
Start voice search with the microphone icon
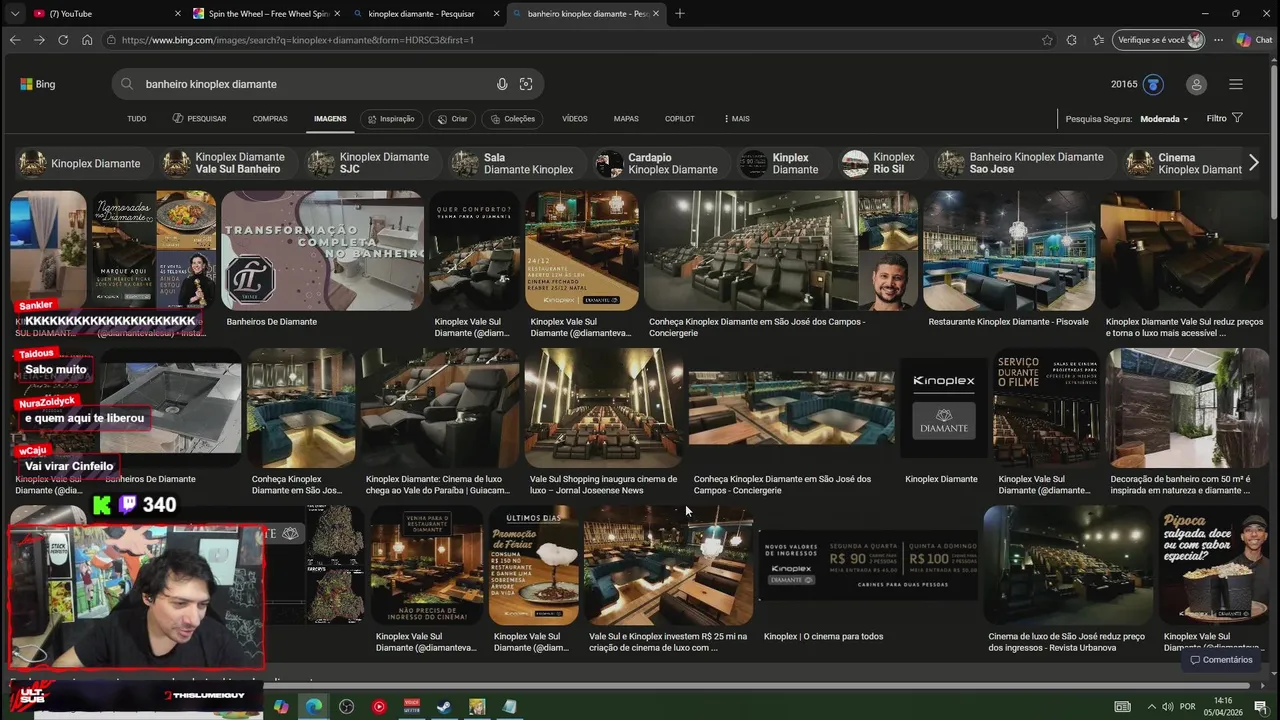(x=502, y=84)
